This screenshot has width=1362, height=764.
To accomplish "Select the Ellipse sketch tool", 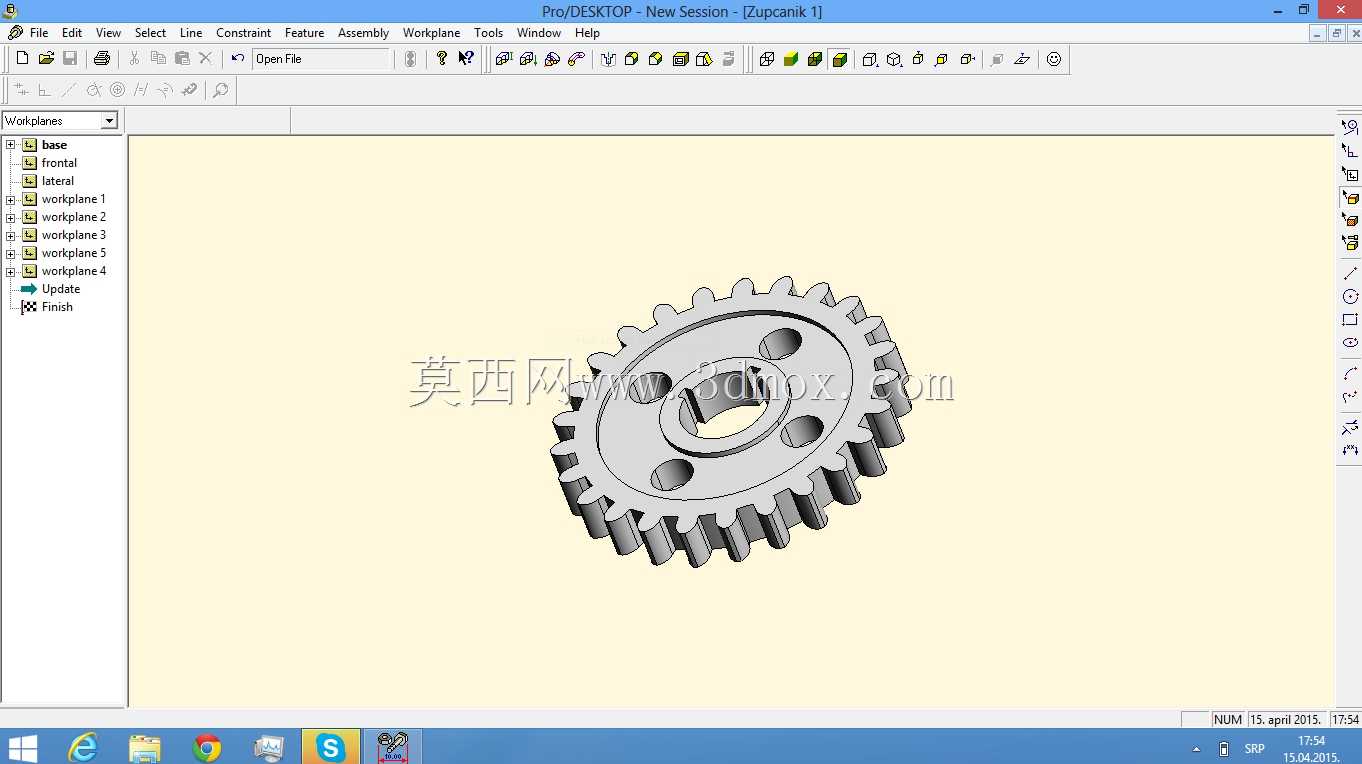I will coord(1350,343).
